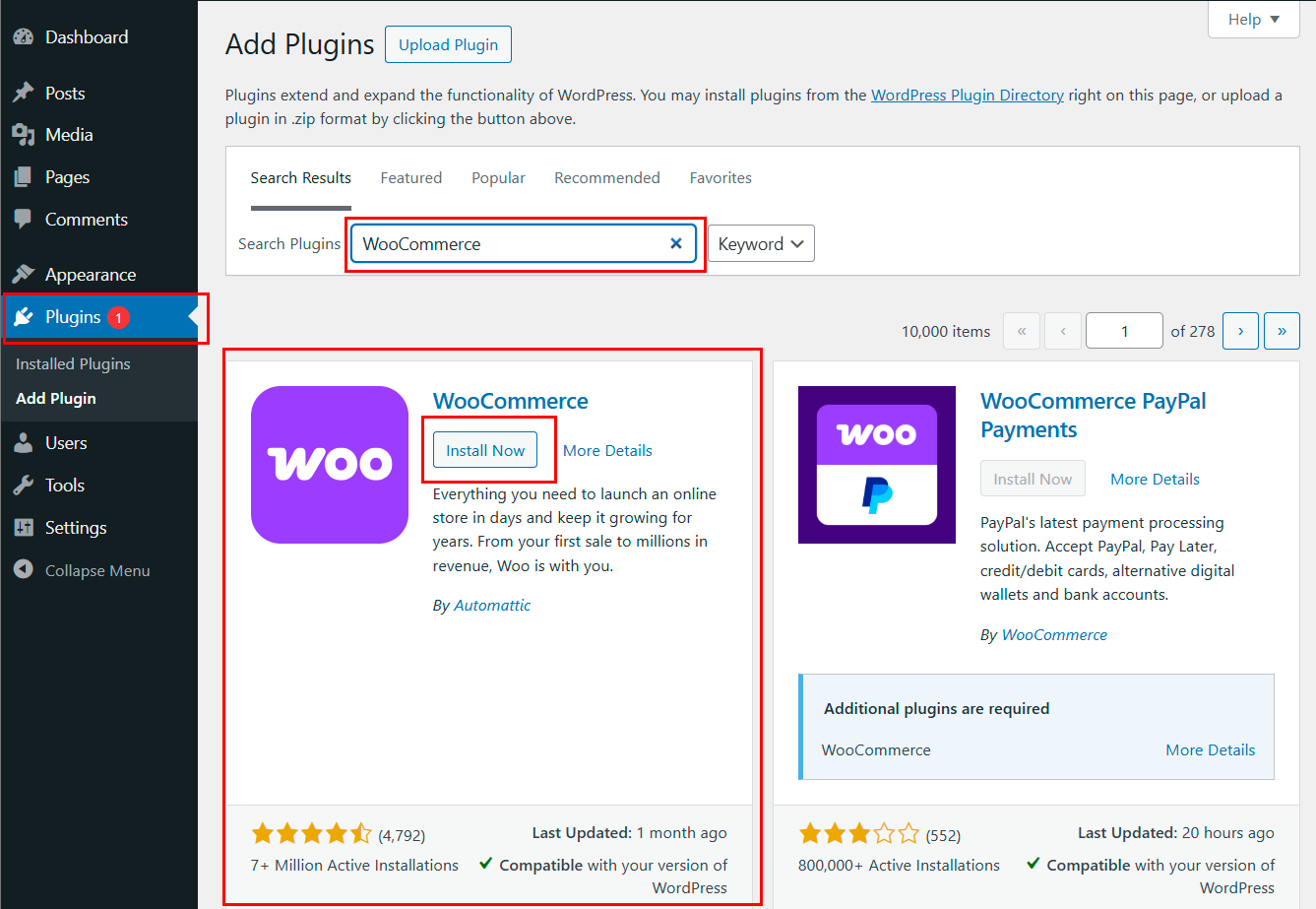Open the WooCommerce author link

[1054, 635]
